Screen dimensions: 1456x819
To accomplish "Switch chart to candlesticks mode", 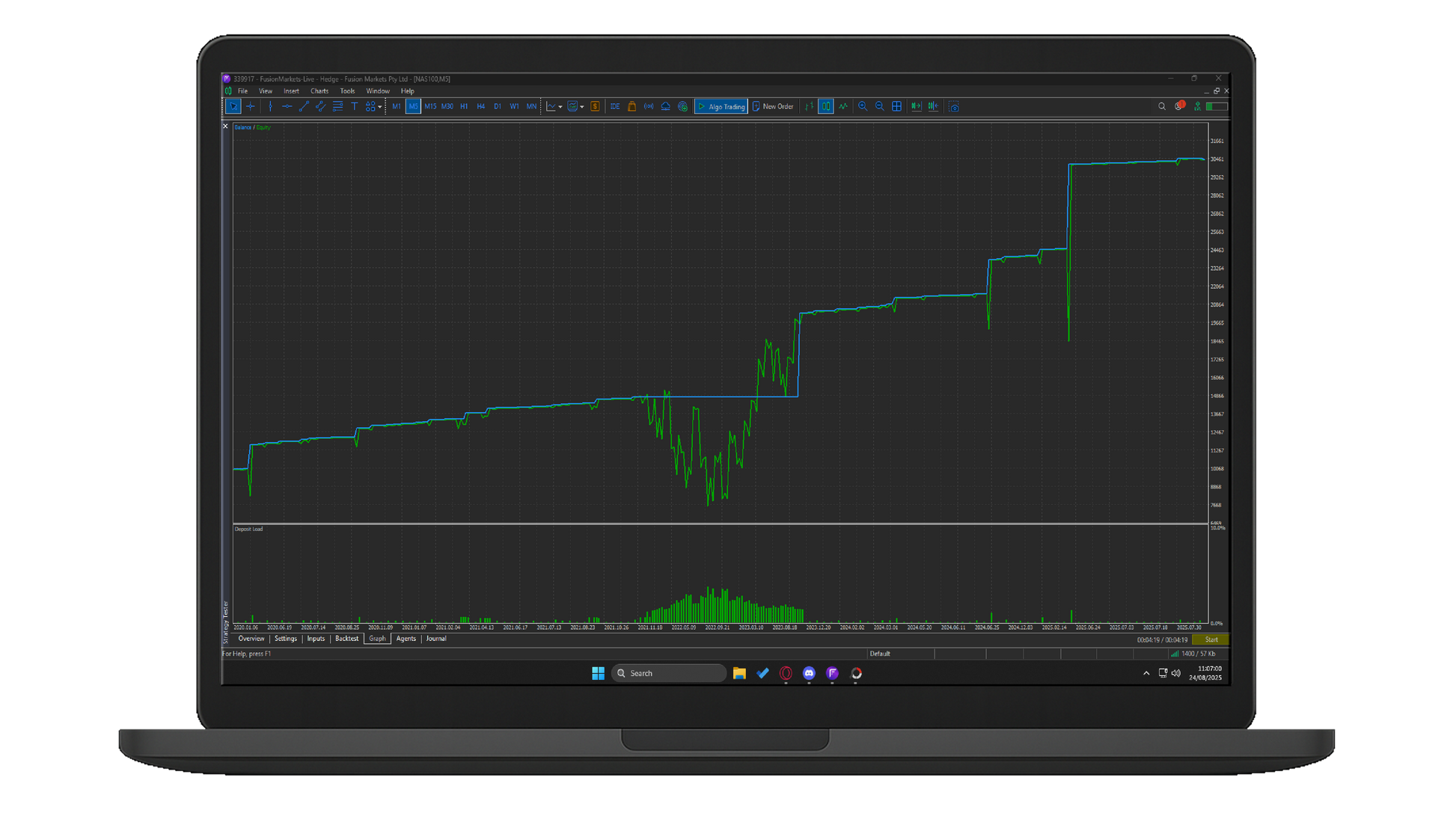I will click(x=826, y=106).
